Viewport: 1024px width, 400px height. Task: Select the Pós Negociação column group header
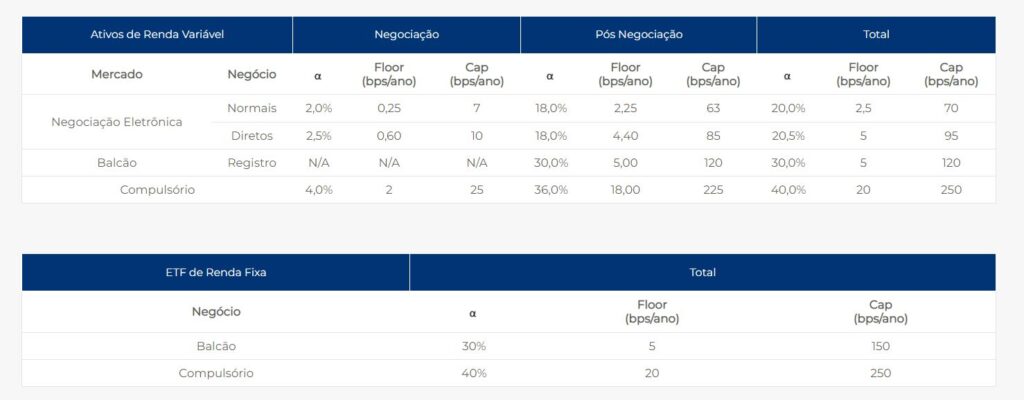pos(639,35)
